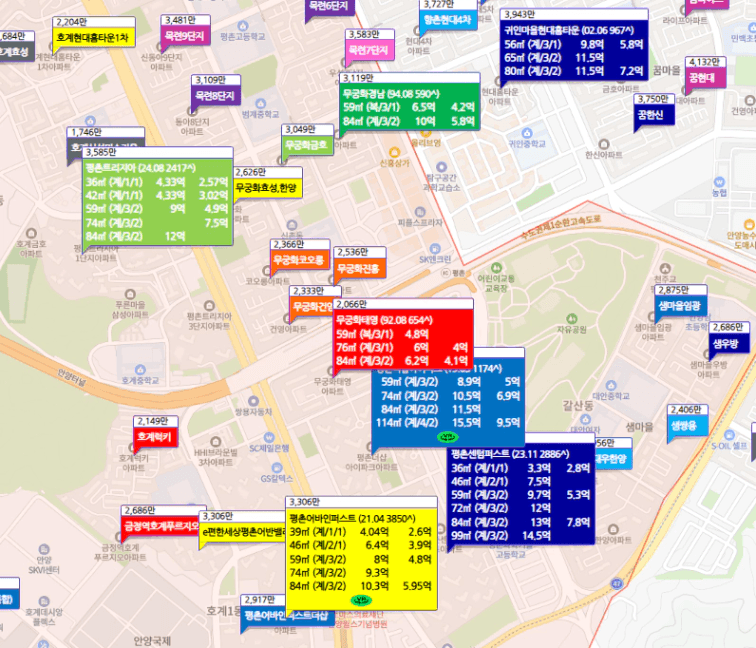Image resolution: width=756 pixels, height=648 pixels.
Task: Click the 42㎡ 4.33억 row in 평촌트리지아
Action: [x=157, y=195]
